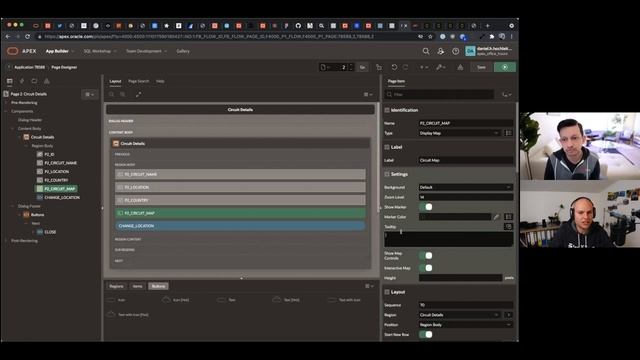The width and height of the screenshot is (640, 360).
Task: Switch to the Items gallery tab
Action: point(138,286)
